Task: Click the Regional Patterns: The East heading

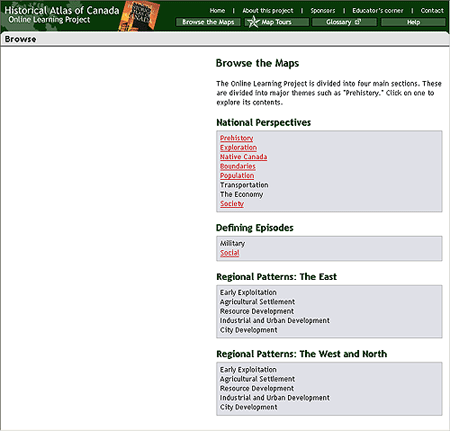Action: 276,277
